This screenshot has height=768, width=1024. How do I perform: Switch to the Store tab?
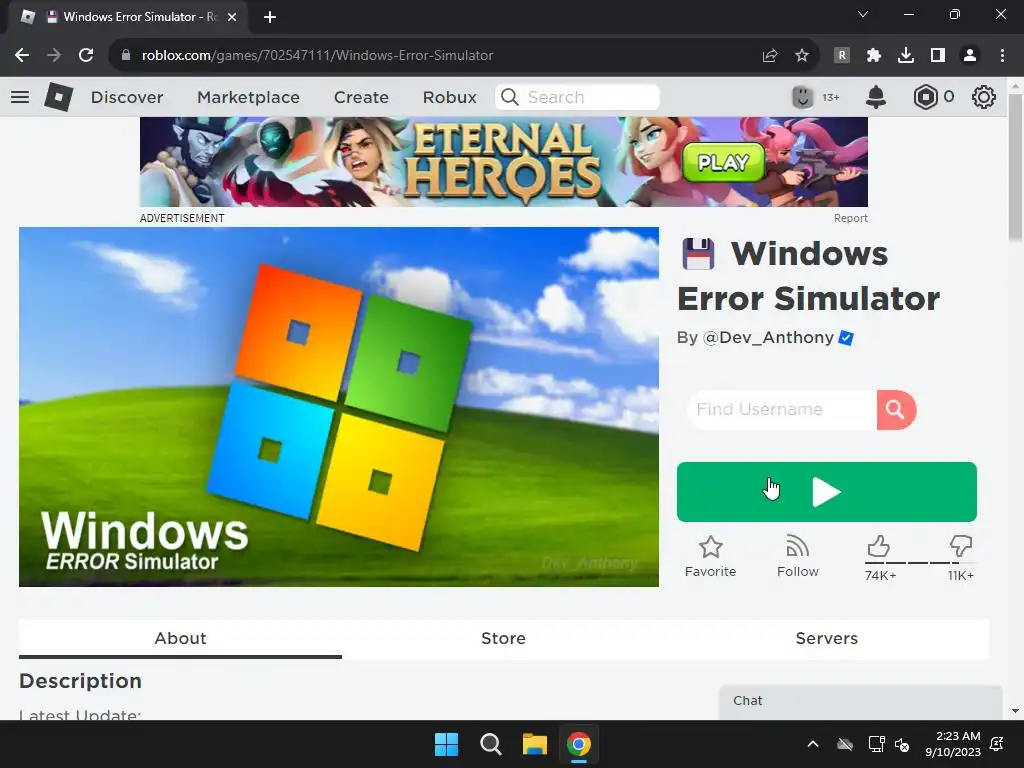[x=504, y=639]
